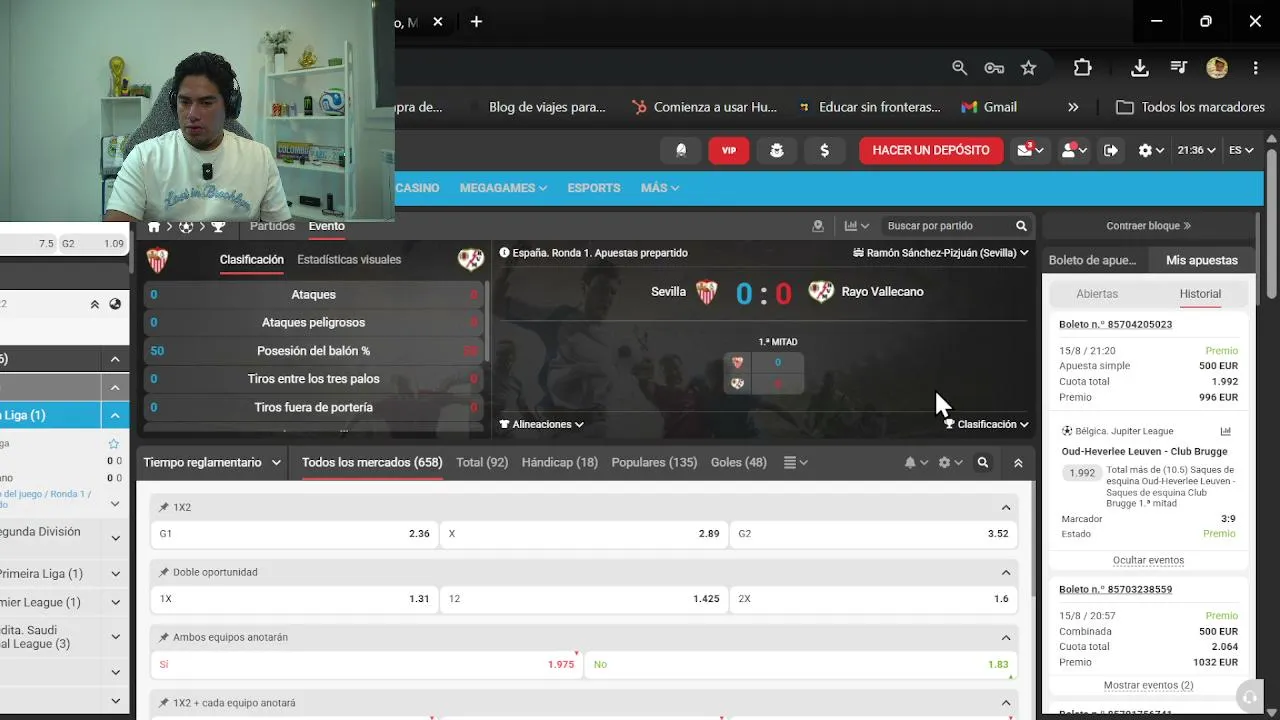The width and height of the screenshot is (1280, 720).
Task: Open the MEGAGAMES dropdown menu
Action: click(x=503, y=188)
